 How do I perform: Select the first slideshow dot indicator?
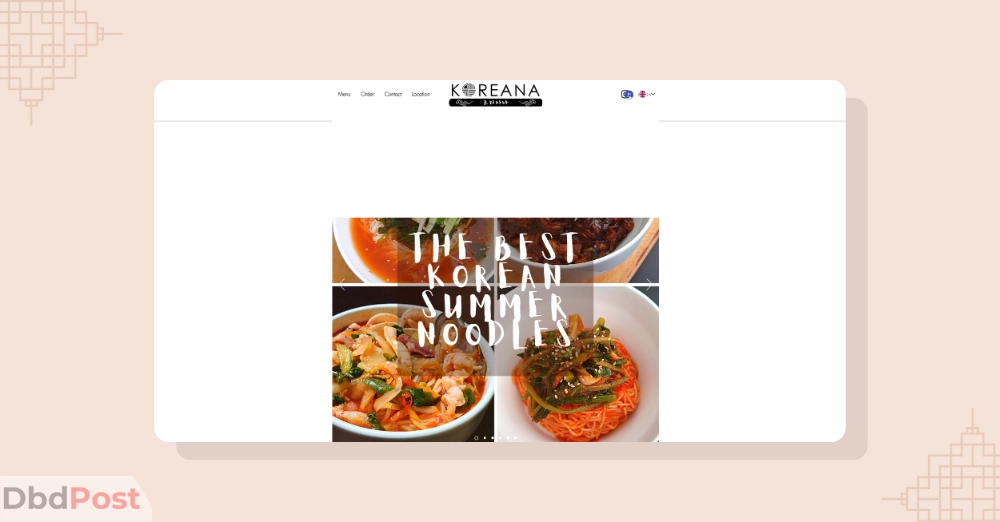pos(476,438)
